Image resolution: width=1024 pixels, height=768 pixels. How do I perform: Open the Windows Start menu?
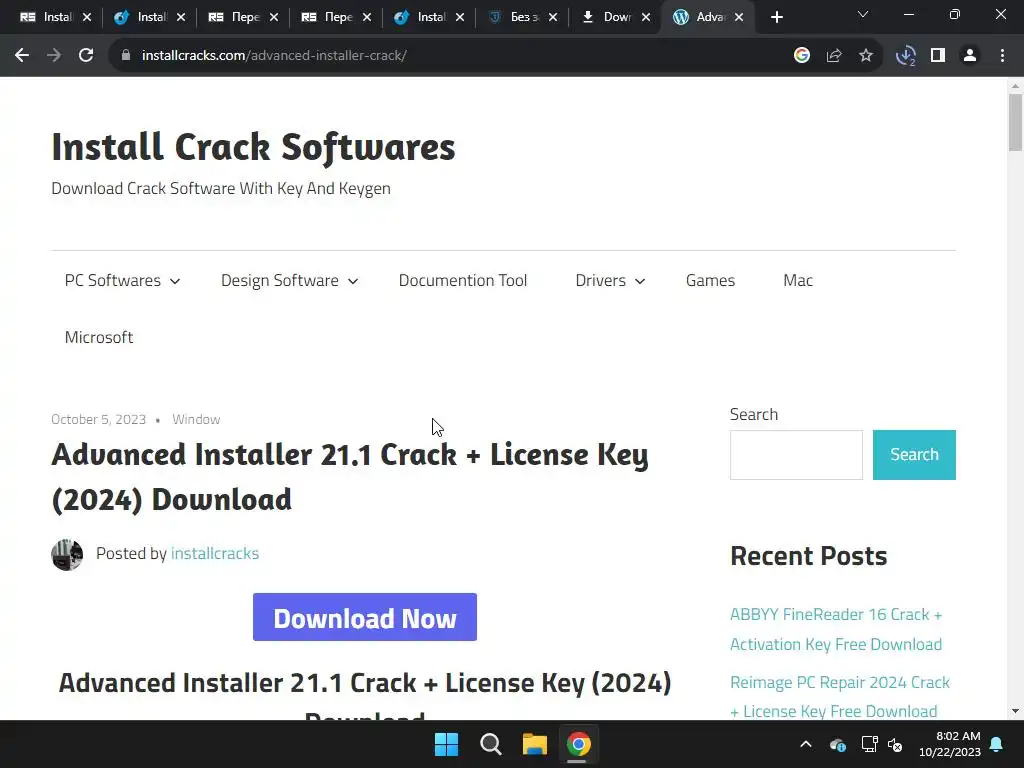[x=447, y=744]
